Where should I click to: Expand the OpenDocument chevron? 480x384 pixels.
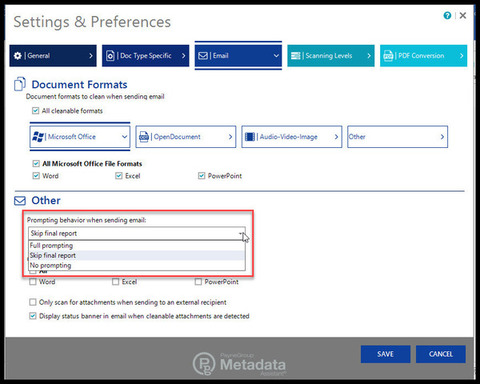230,137
